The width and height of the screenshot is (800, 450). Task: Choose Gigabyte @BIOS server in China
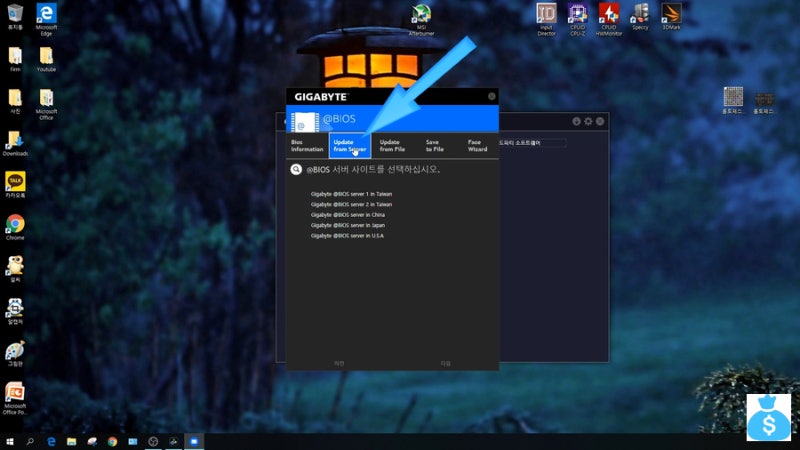click(x=348, y=215)
